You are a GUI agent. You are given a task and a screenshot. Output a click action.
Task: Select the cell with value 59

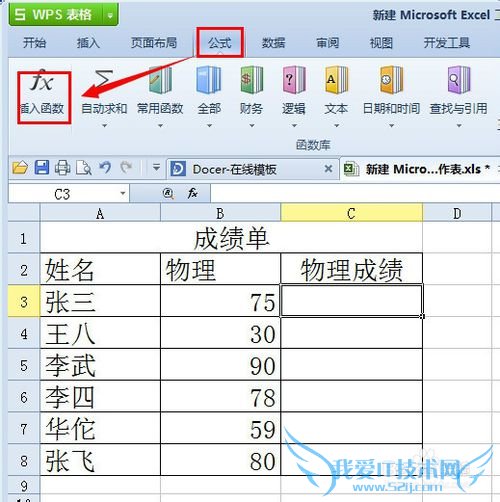pos(220,429)
